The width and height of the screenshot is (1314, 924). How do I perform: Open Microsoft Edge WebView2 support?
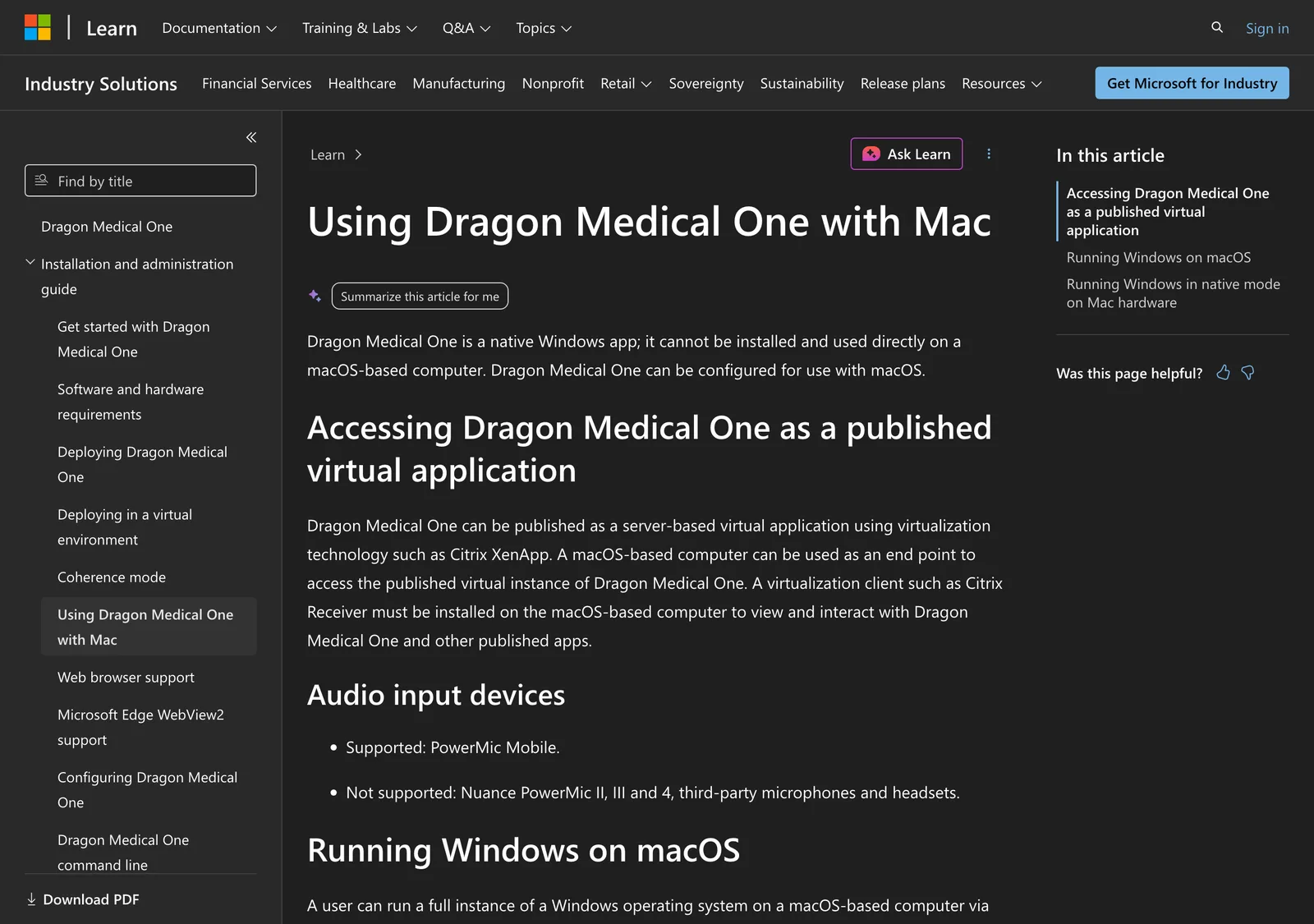(140, 727)
